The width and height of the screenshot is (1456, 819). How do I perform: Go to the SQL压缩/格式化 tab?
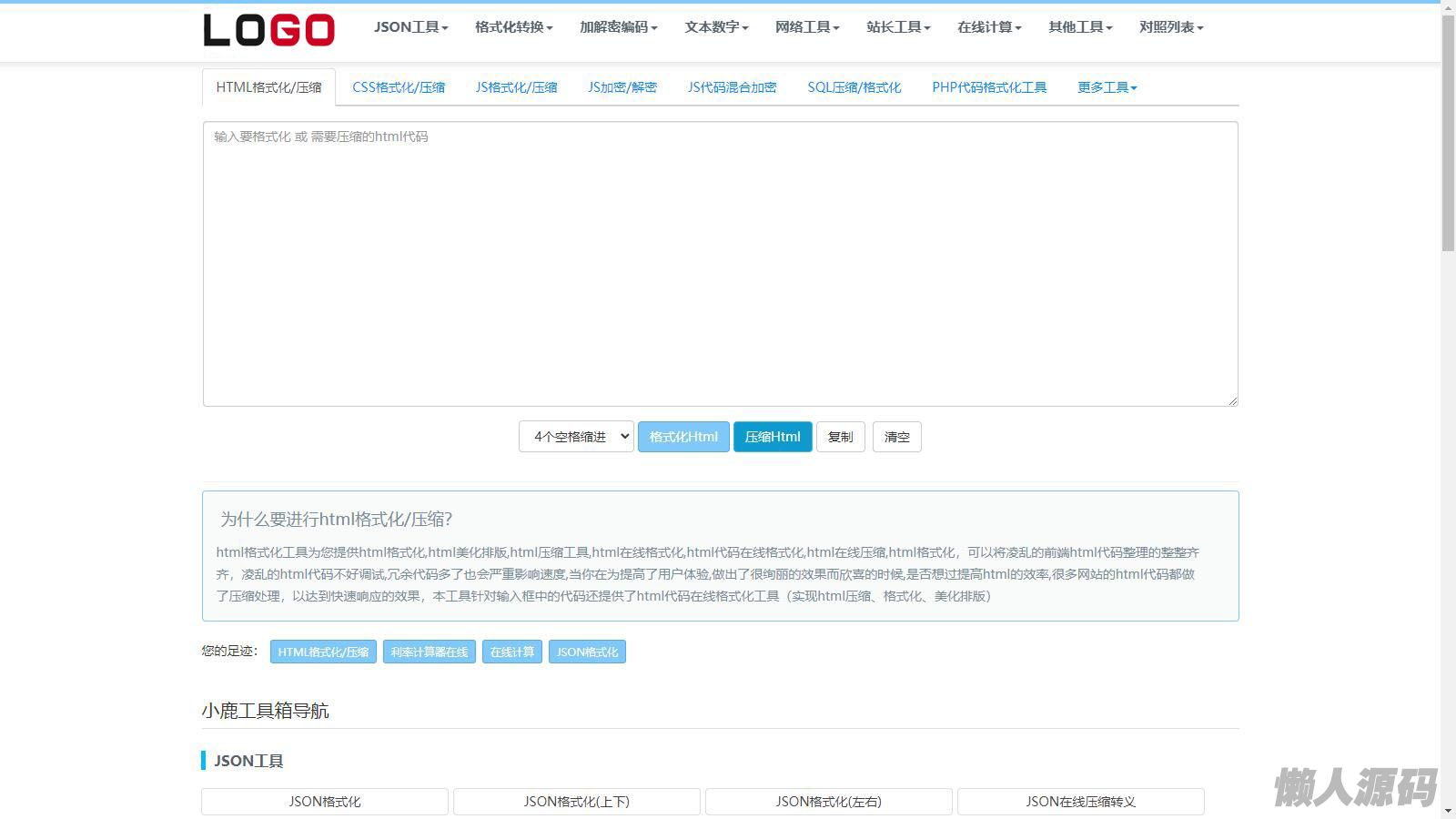pyautogui.click(x=854, y=87)
